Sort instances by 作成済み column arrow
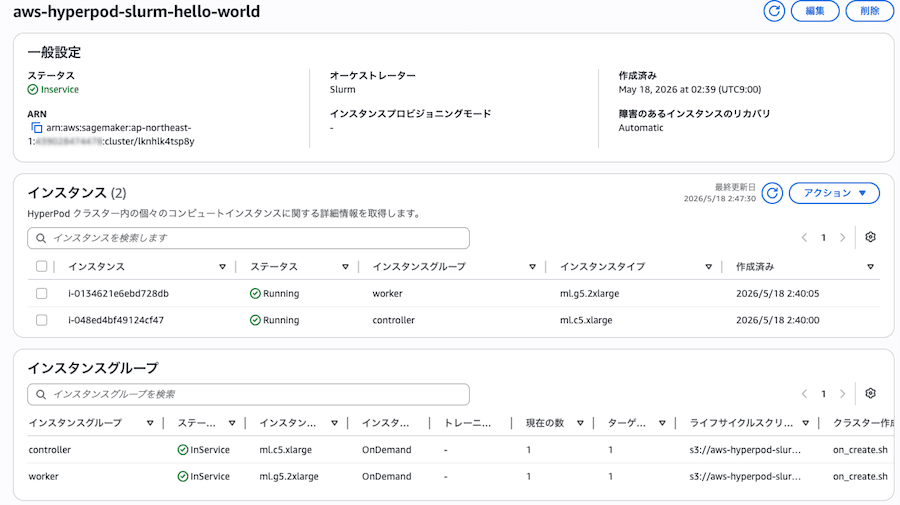Viewport: 900px width, 505px height. pos(870,267)
